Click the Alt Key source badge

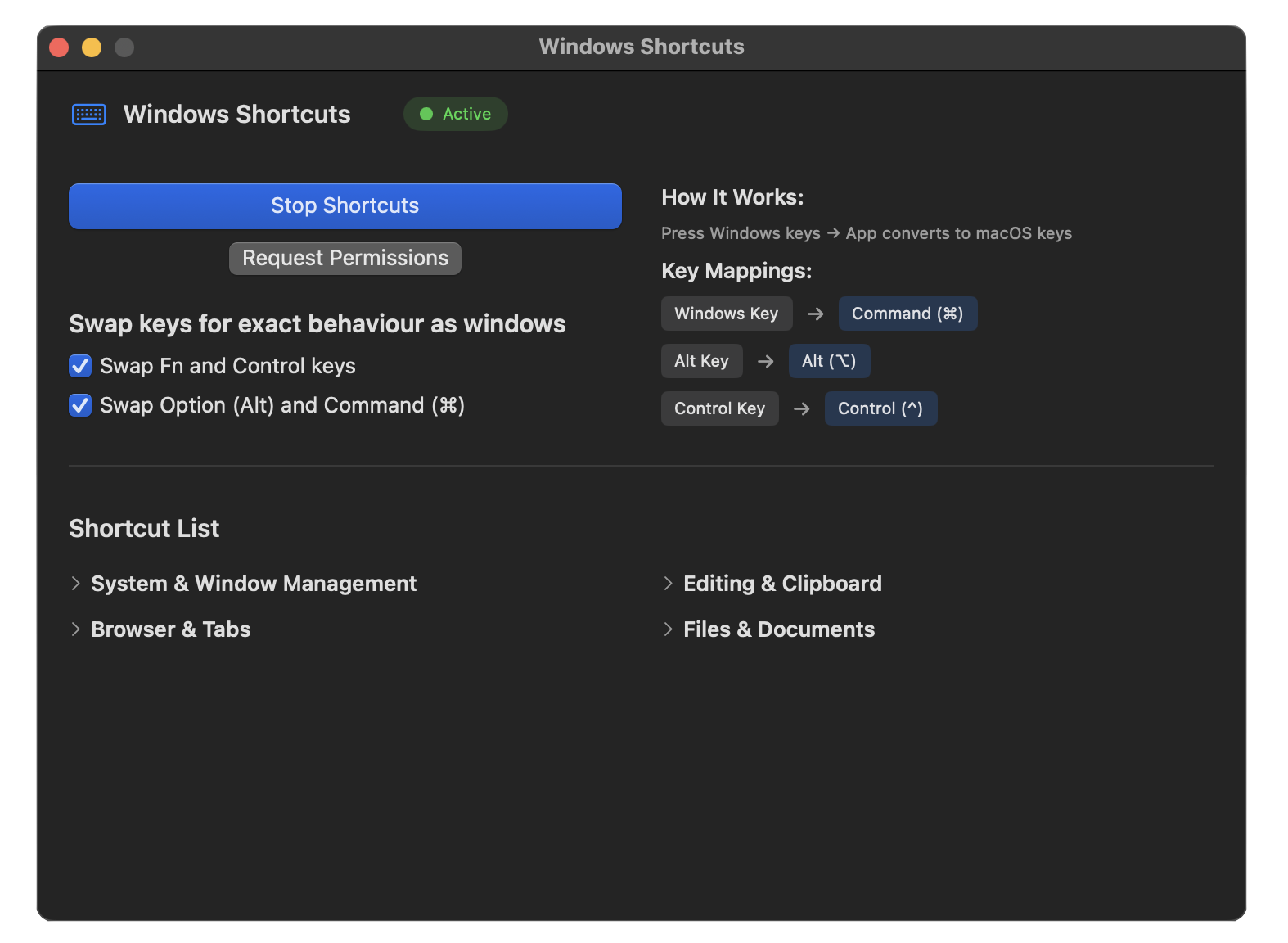coord(701,361)
